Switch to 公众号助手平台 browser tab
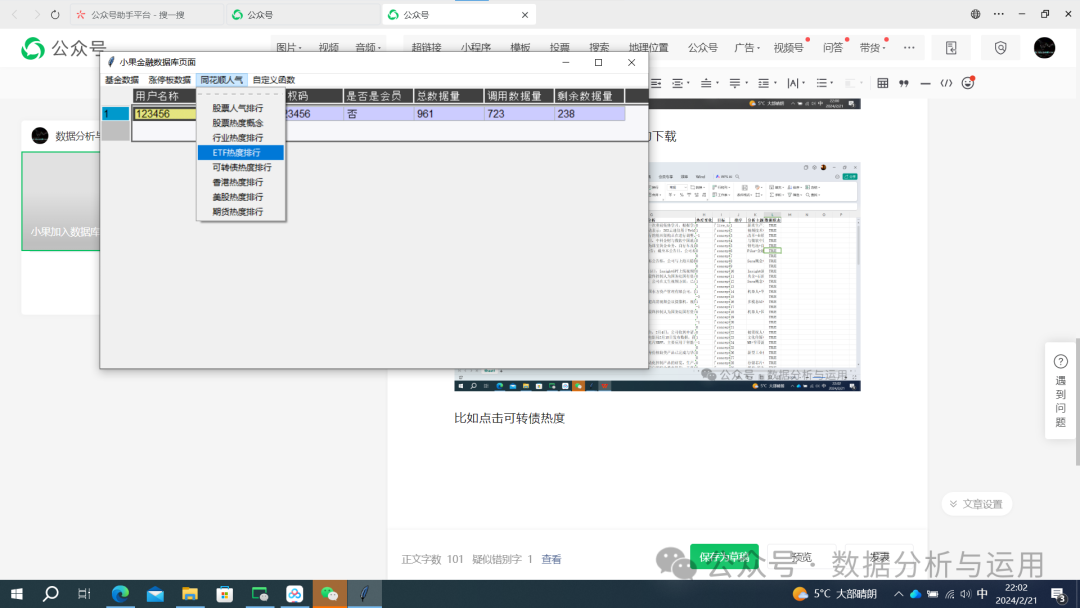 pyautogui.click(x=145, y=14)
